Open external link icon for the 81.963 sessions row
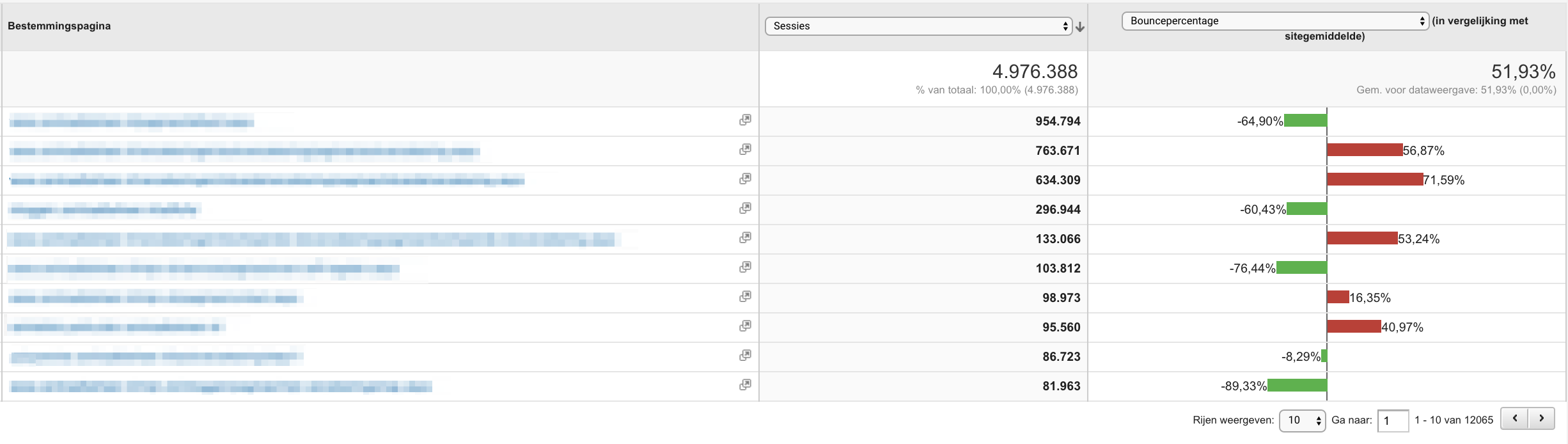Screen dimensions: 1568x444 pyautogui.click(x=745, y=385)
